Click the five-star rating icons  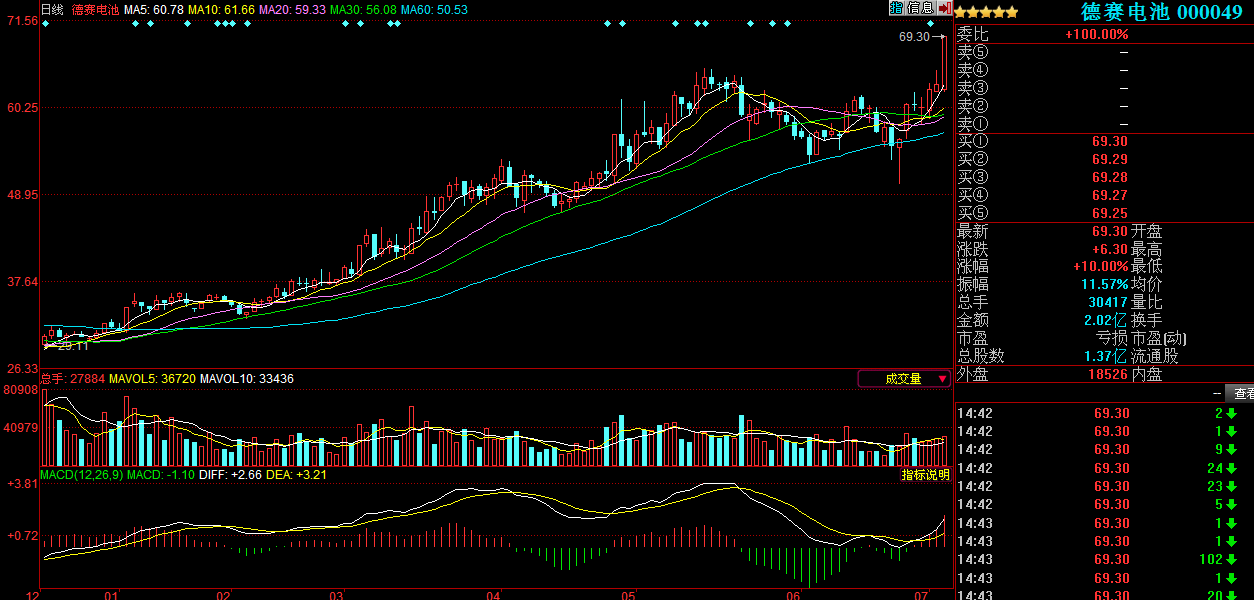click(x=986, y=12)
